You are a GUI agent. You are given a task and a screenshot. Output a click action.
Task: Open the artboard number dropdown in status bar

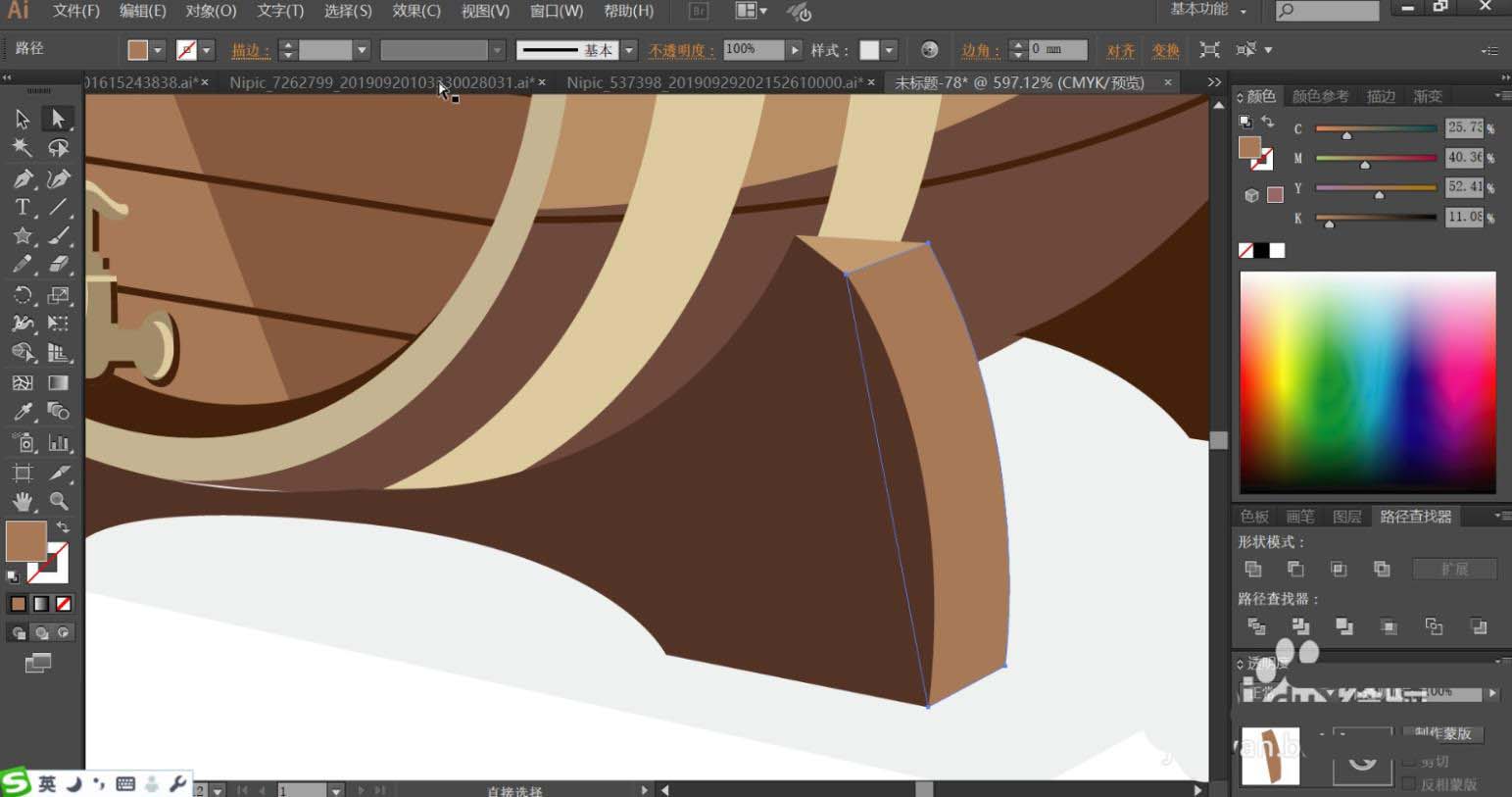point(336,790)
